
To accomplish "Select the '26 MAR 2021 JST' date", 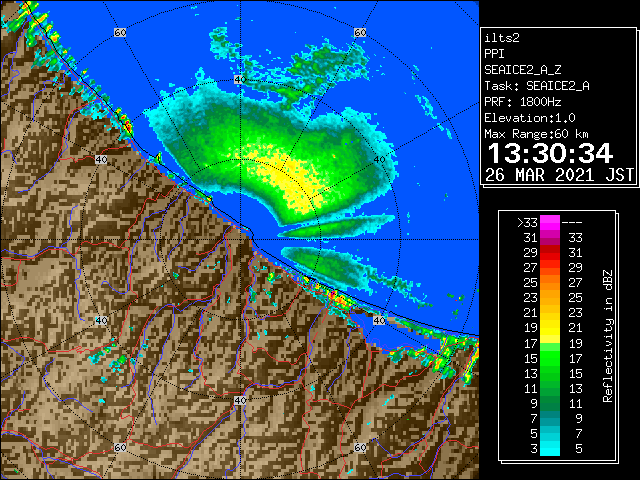I will coord(560,175).
